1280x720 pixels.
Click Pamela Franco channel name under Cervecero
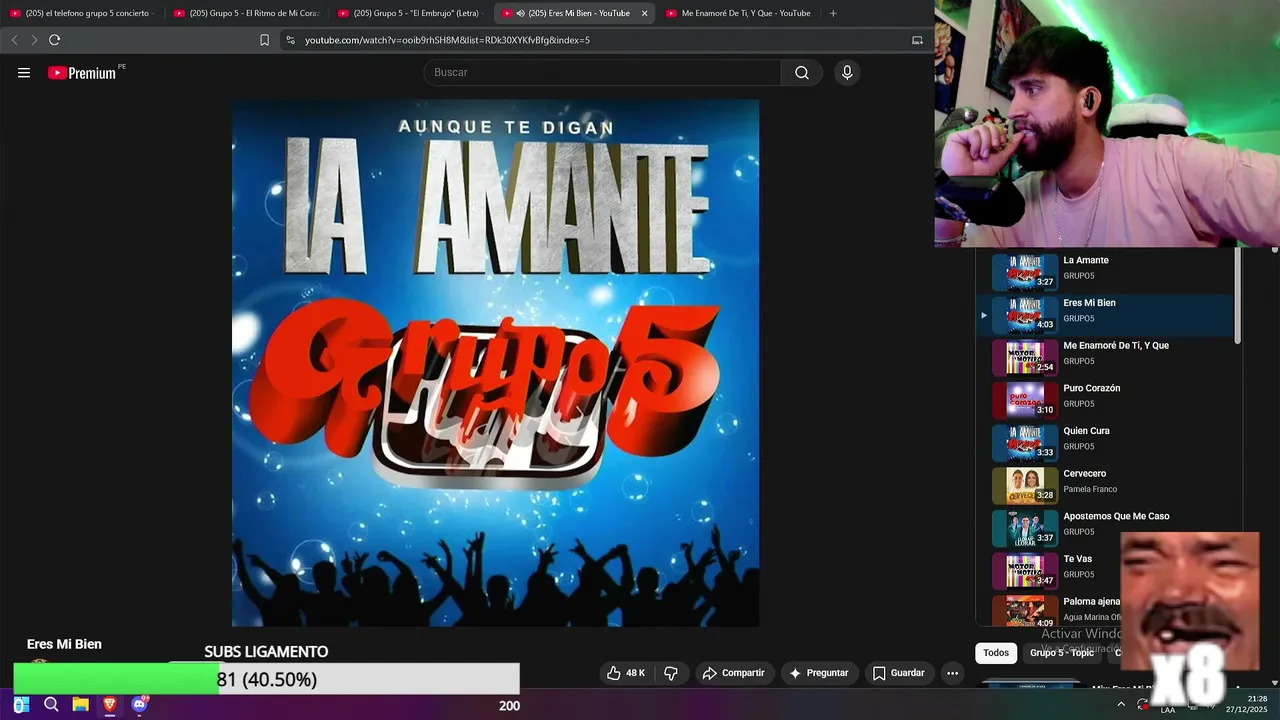[1090, 490]
